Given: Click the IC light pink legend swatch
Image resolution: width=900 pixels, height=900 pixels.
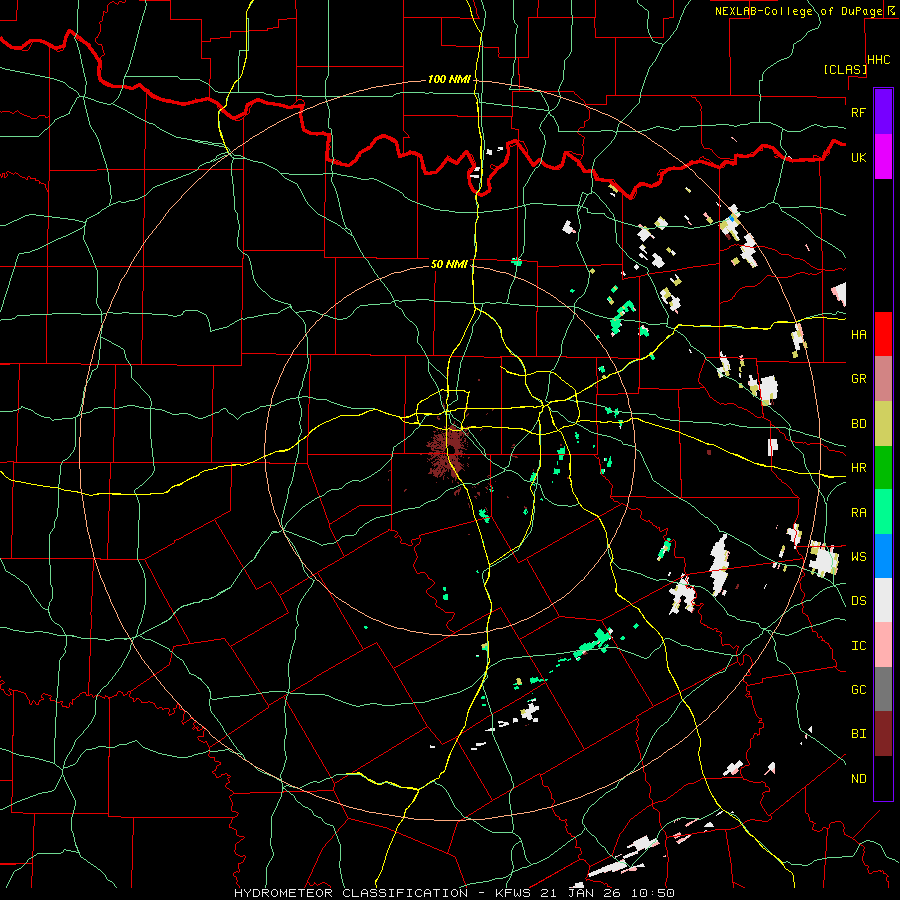Looking at the screenshot, I should pos(883,645).
